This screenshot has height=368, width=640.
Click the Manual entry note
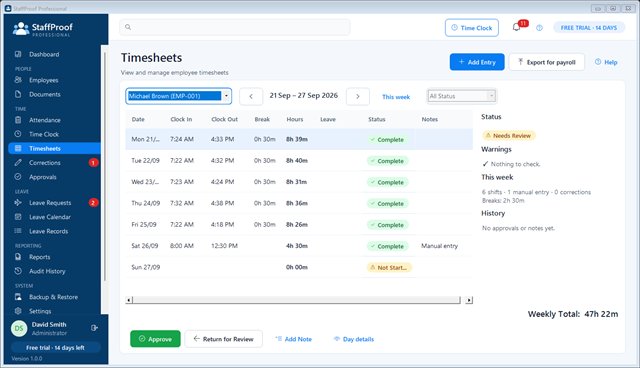pyautogui.click(x=439, y=246)
